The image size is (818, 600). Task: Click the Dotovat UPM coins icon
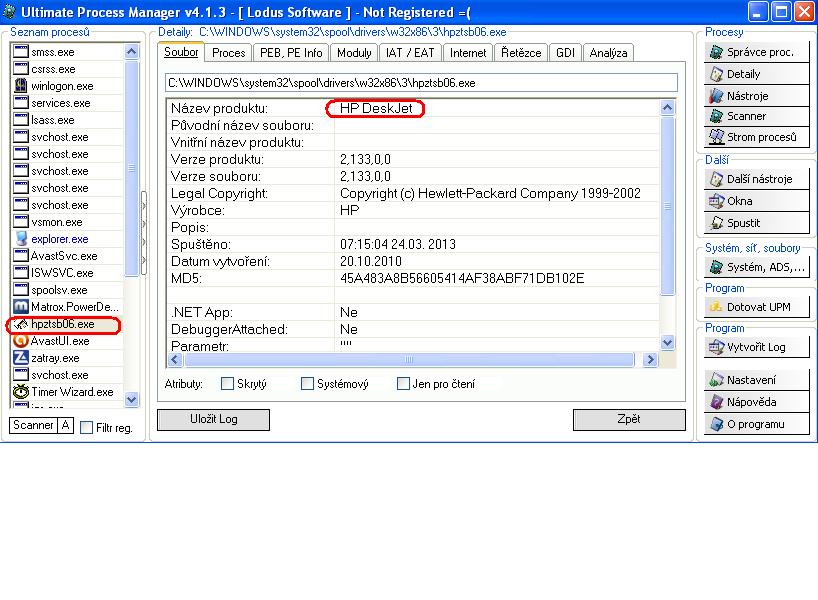tap(716, 307)
